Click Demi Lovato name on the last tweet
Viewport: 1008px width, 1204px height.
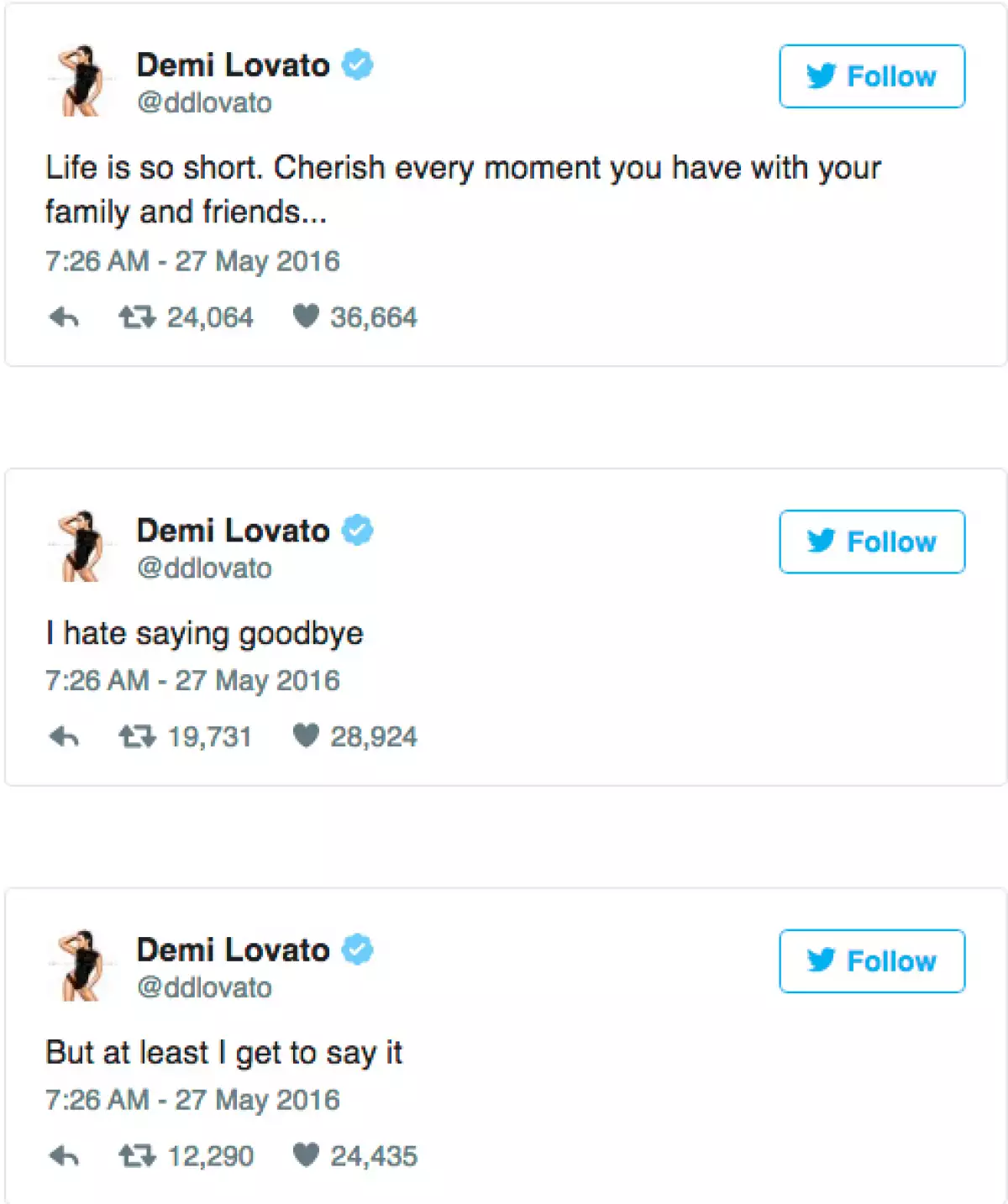pos(233,950)
